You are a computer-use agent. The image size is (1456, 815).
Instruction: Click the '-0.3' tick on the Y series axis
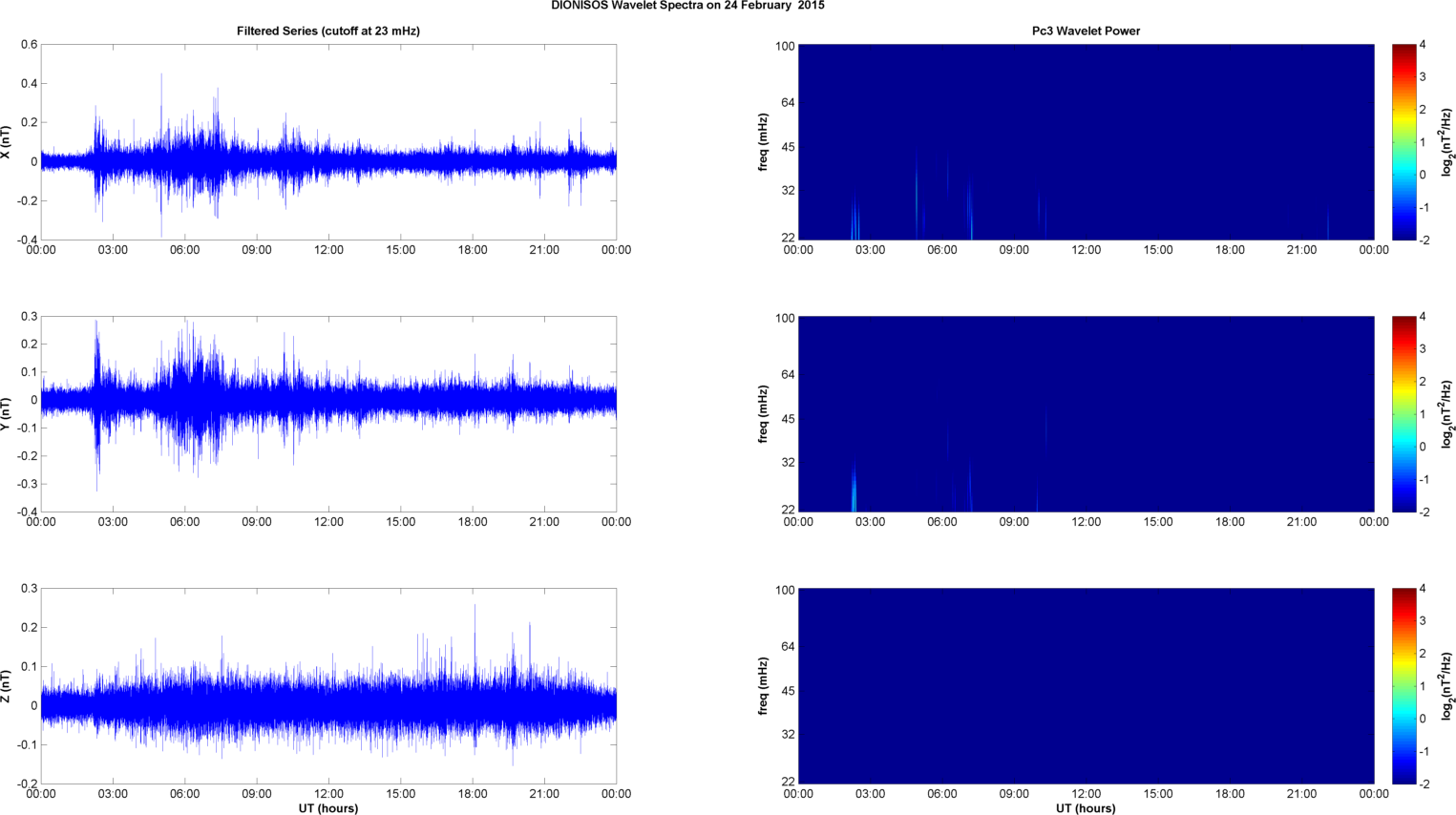(x=27, y=485)
